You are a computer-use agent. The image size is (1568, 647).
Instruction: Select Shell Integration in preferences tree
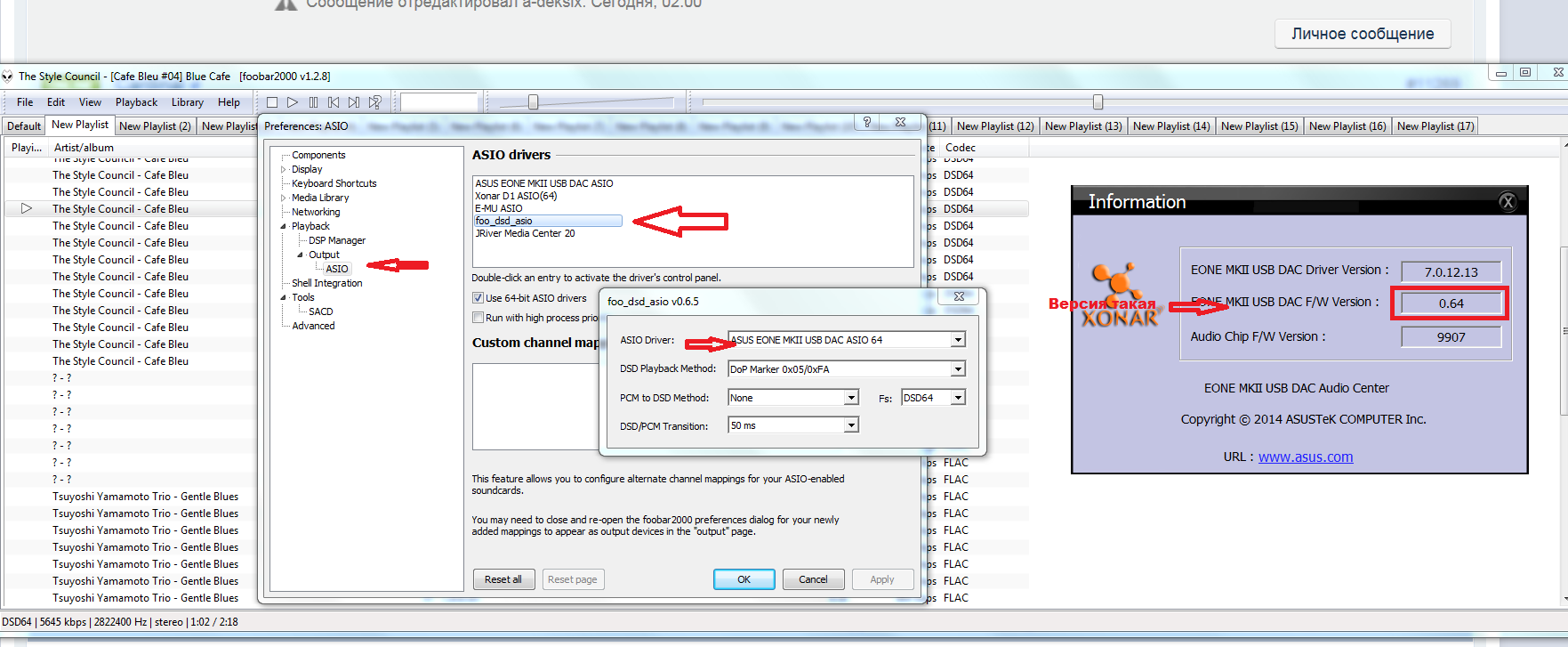[327, 283]
